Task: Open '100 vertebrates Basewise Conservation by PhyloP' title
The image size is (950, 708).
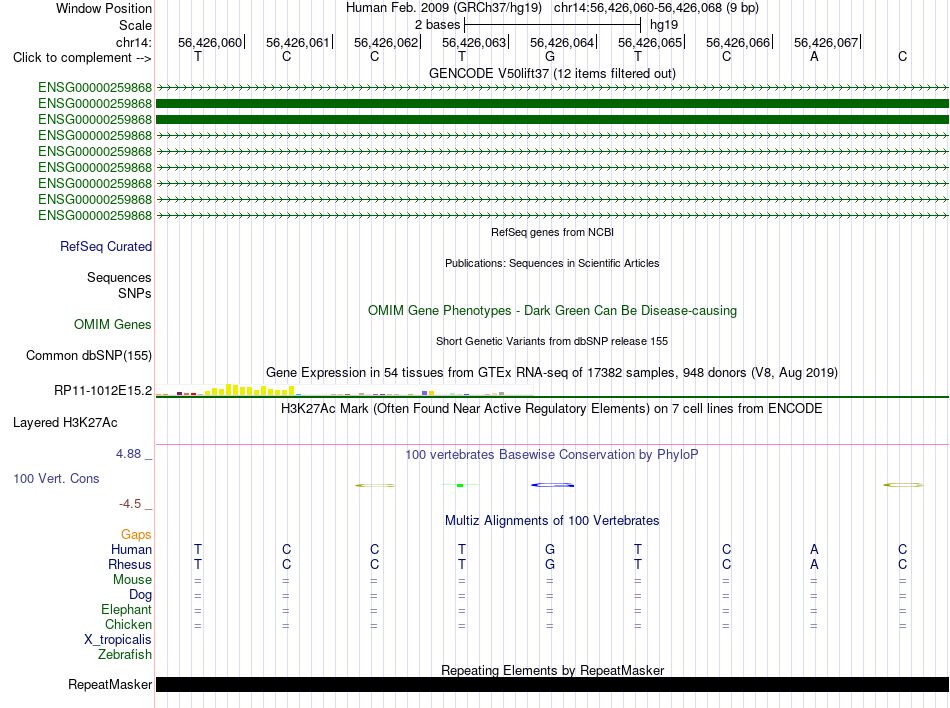Action: click(x=551, y=455)
